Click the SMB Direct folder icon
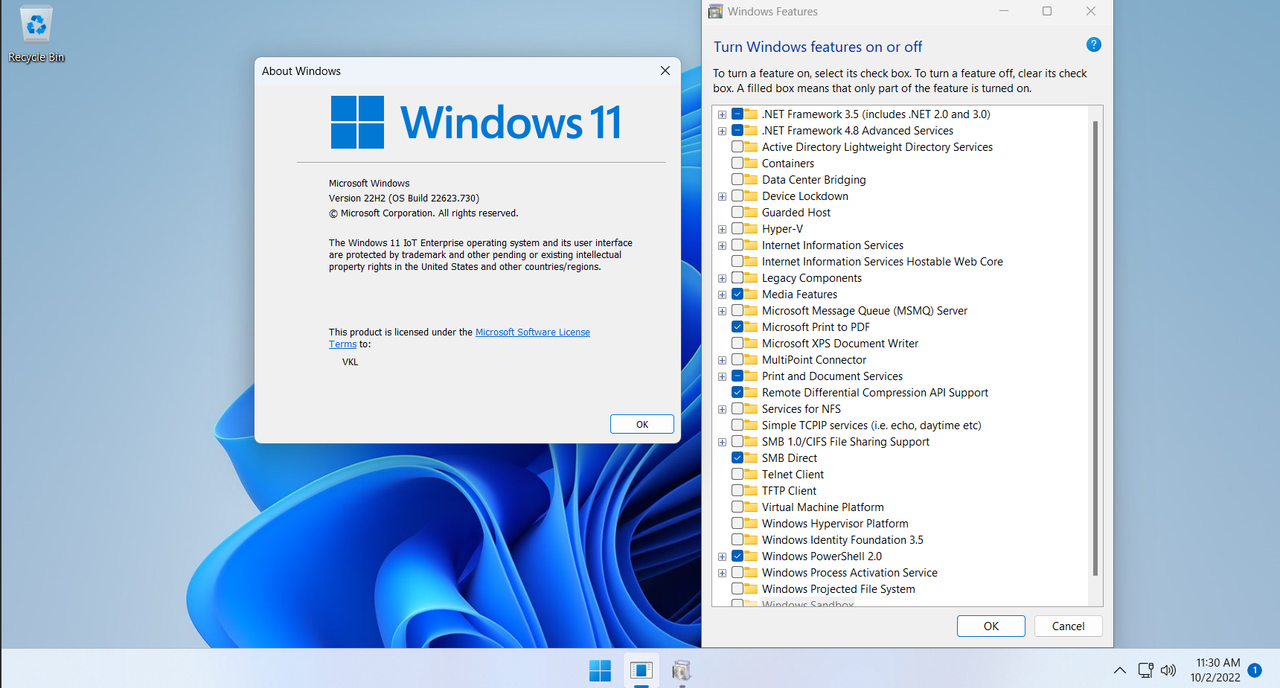This screenshot has height=688, width=1280. coord(751,458)
